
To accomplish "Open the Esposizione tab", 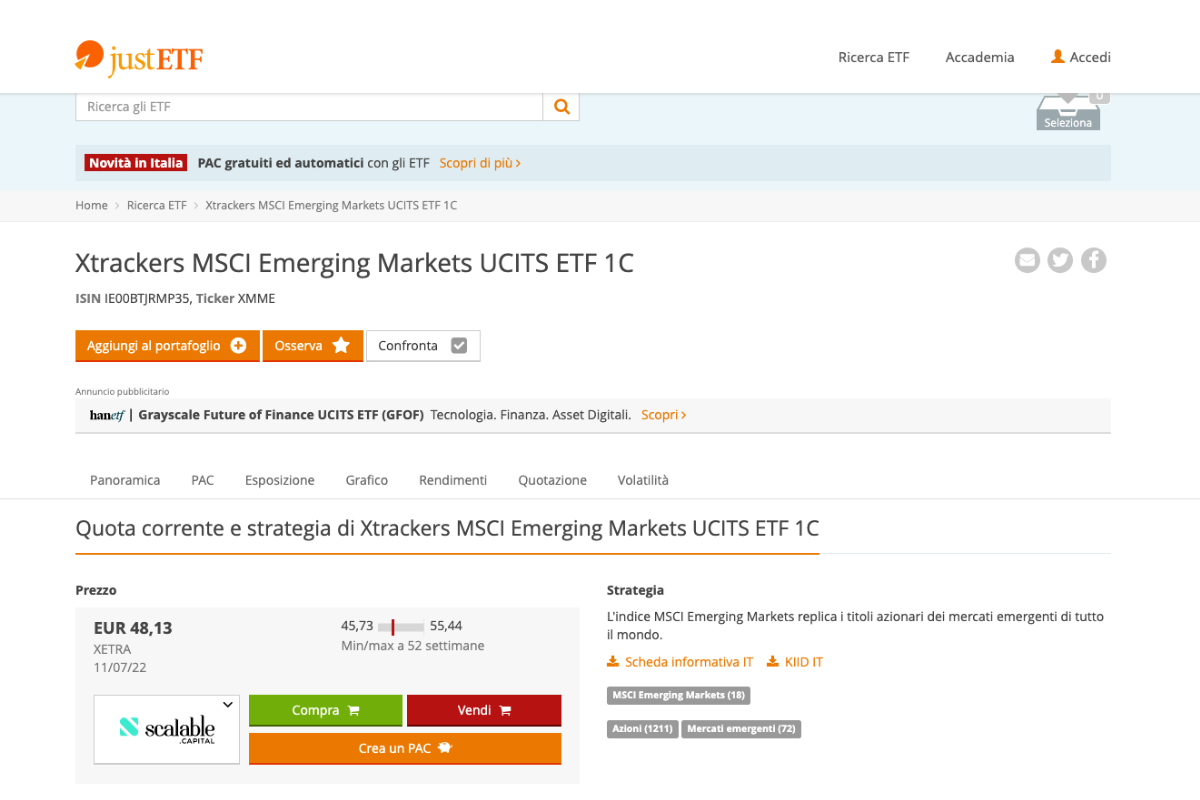I will (x=279, y=480).
